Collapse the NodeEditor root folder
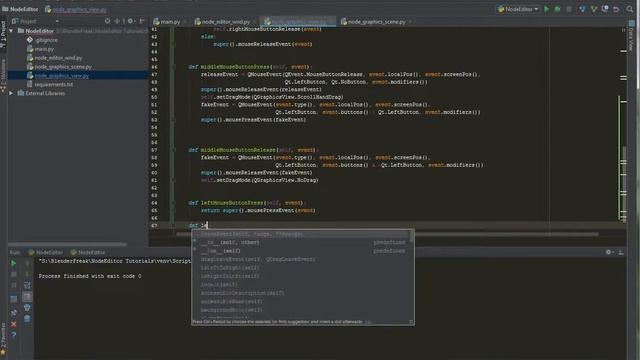 tap(11, 31)
